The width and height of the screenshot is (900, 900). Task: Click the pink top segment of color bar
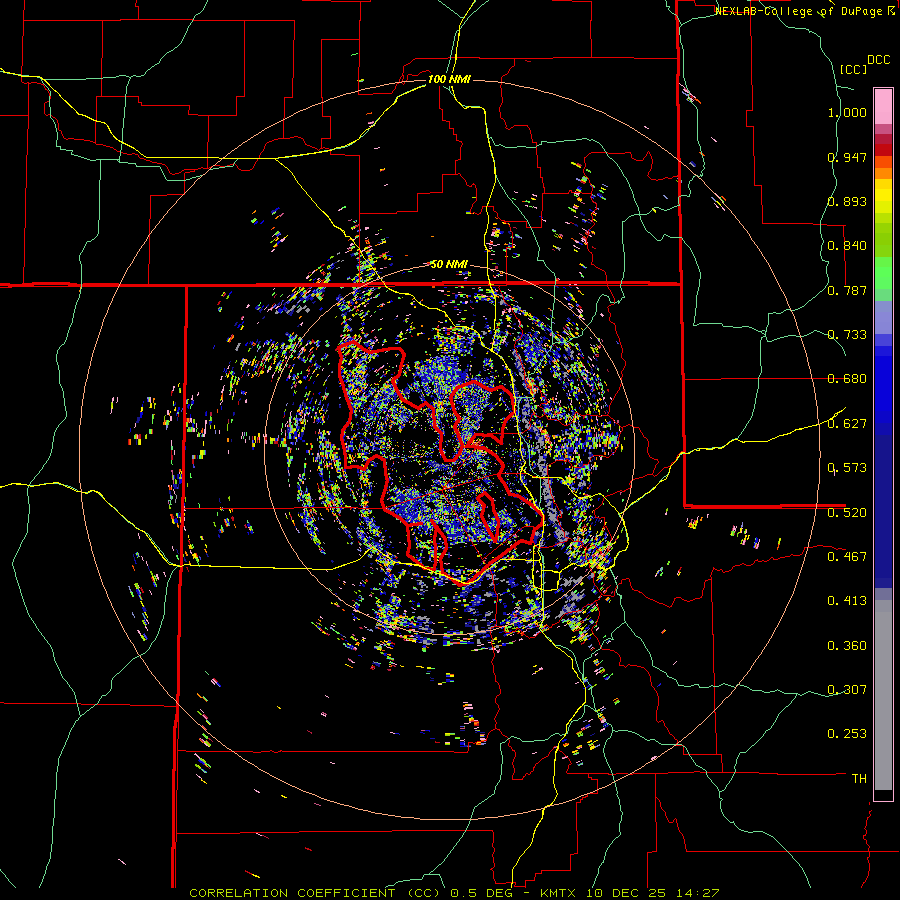pos(883,106)
